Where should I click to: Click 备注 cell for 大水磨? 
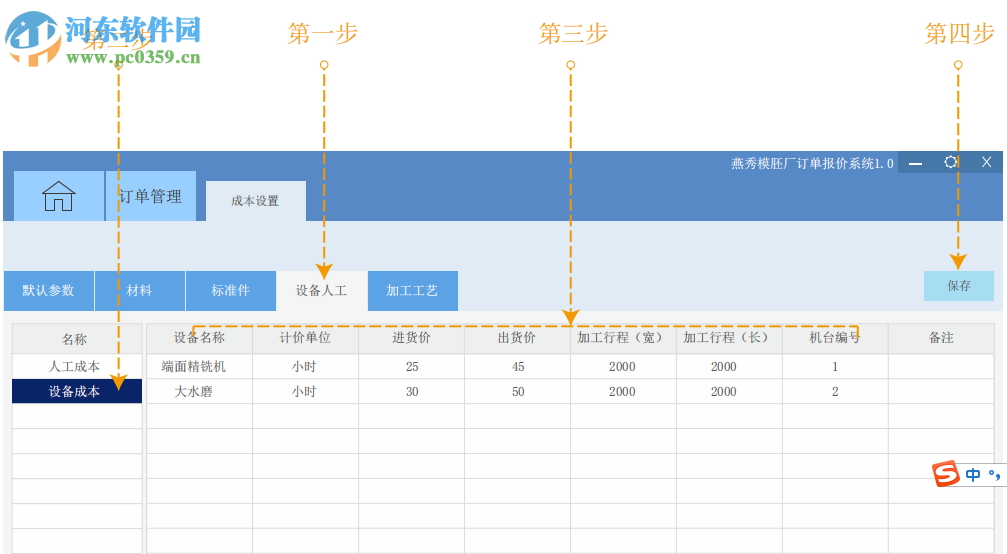[x=941, y=392]
